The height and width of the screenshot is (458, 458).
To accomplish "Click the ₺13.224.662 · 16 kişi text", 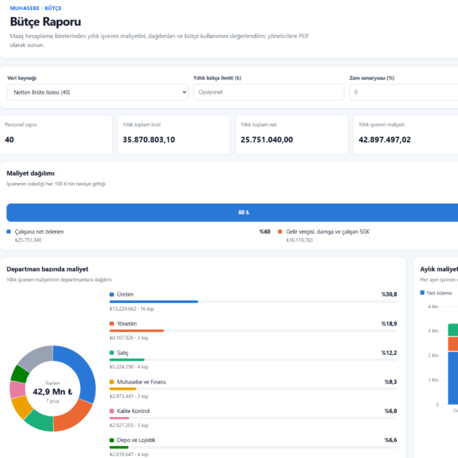I will click(132, 309).
